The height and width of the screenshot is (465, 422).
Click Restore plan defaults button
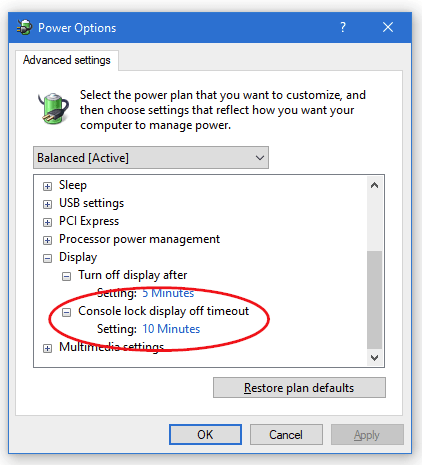[x=299, y=388]
